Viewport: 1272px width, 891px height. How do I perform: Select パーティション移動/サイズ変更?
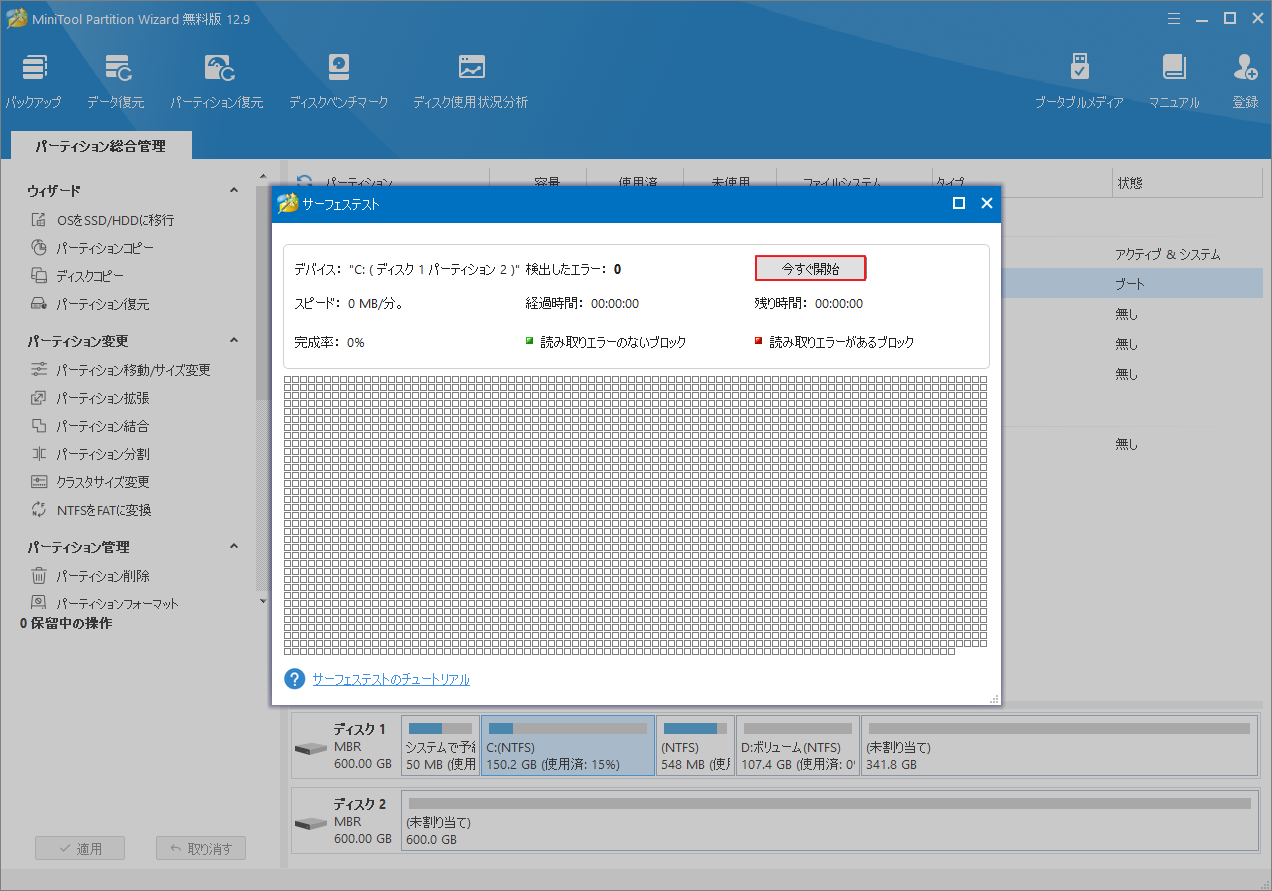121,370
